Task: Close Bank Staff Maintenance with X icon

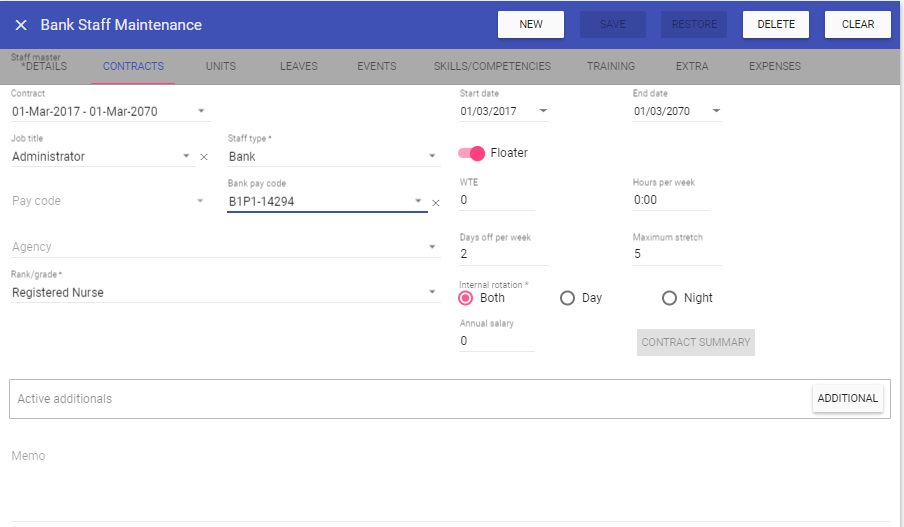Action: pos(21,25)
